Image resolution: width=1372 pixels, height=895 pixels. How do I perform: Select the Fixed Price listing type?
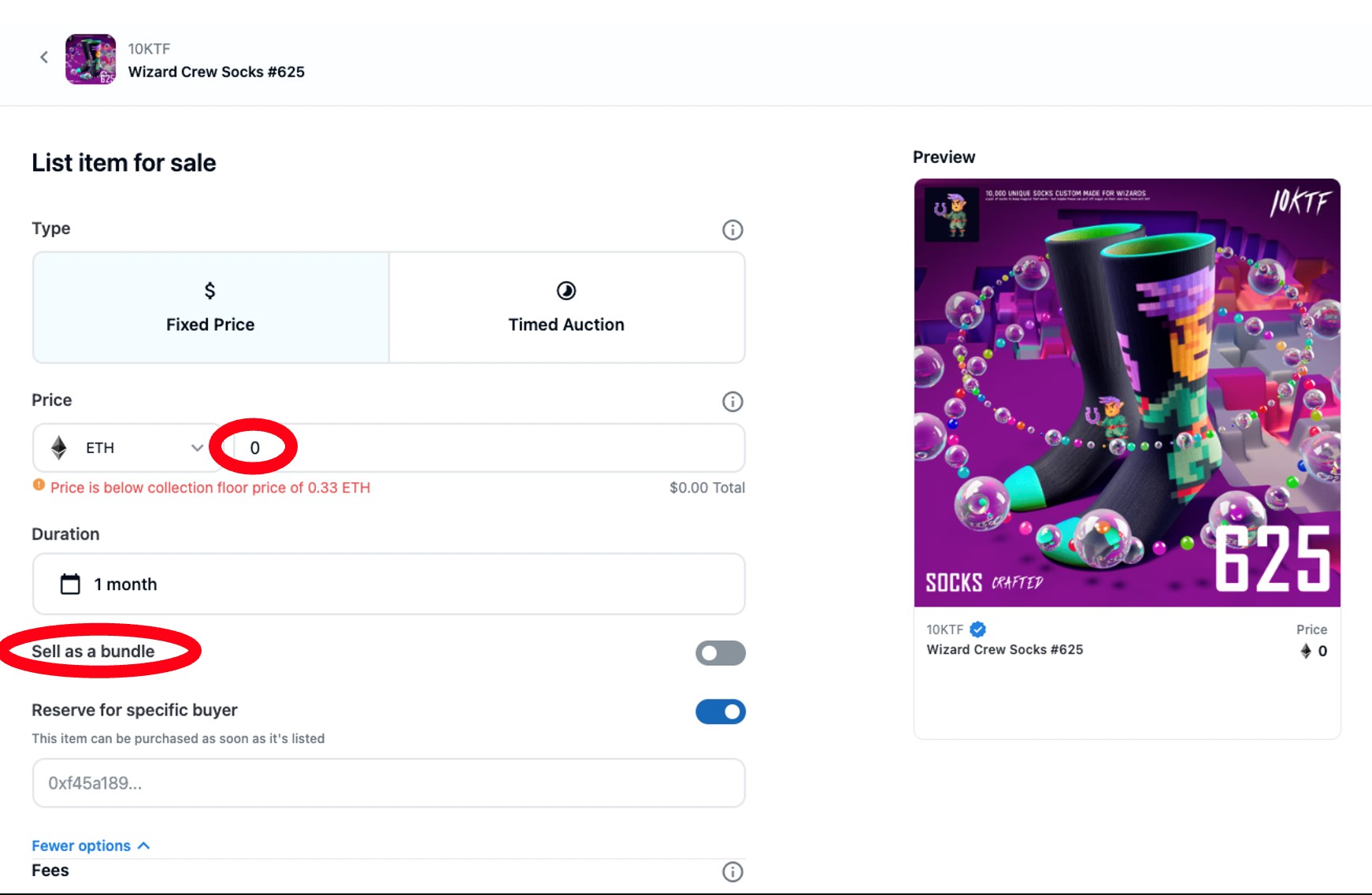(x=211, y=307)
